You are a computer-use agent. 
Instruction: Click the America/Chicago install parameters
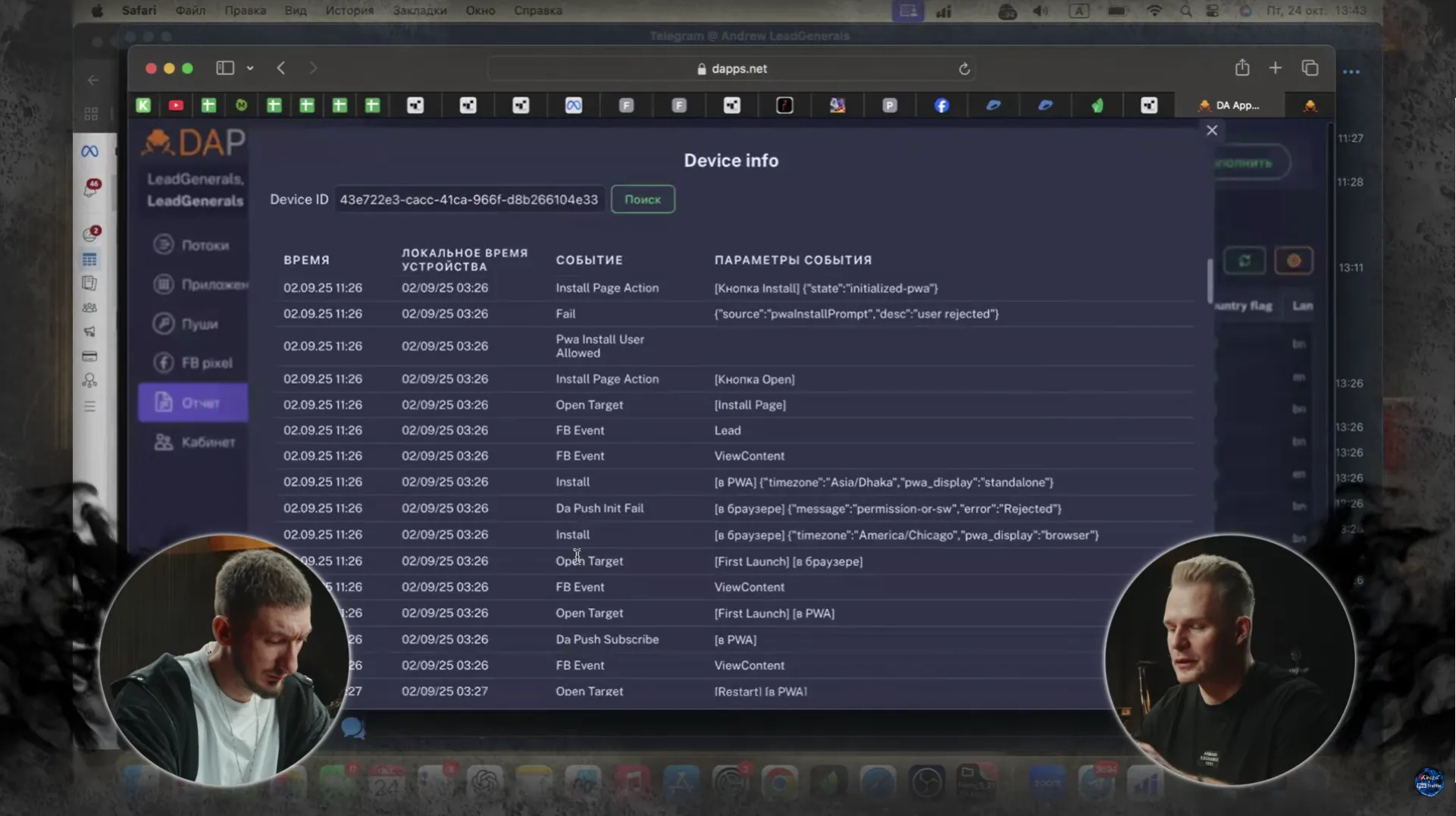pos(906,535)
